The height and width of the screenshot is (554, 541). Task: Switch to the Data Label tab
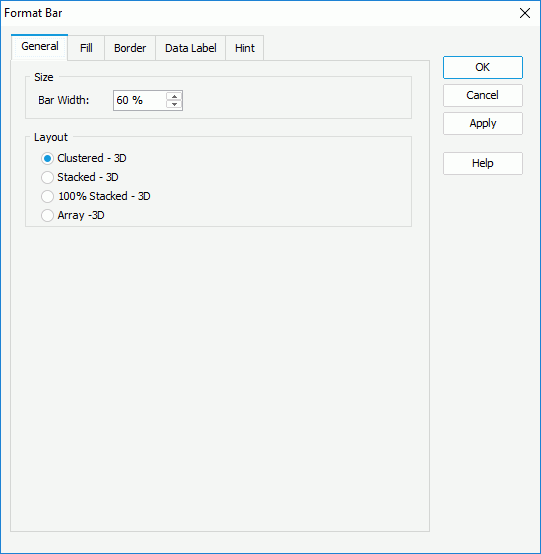point(190,48)
